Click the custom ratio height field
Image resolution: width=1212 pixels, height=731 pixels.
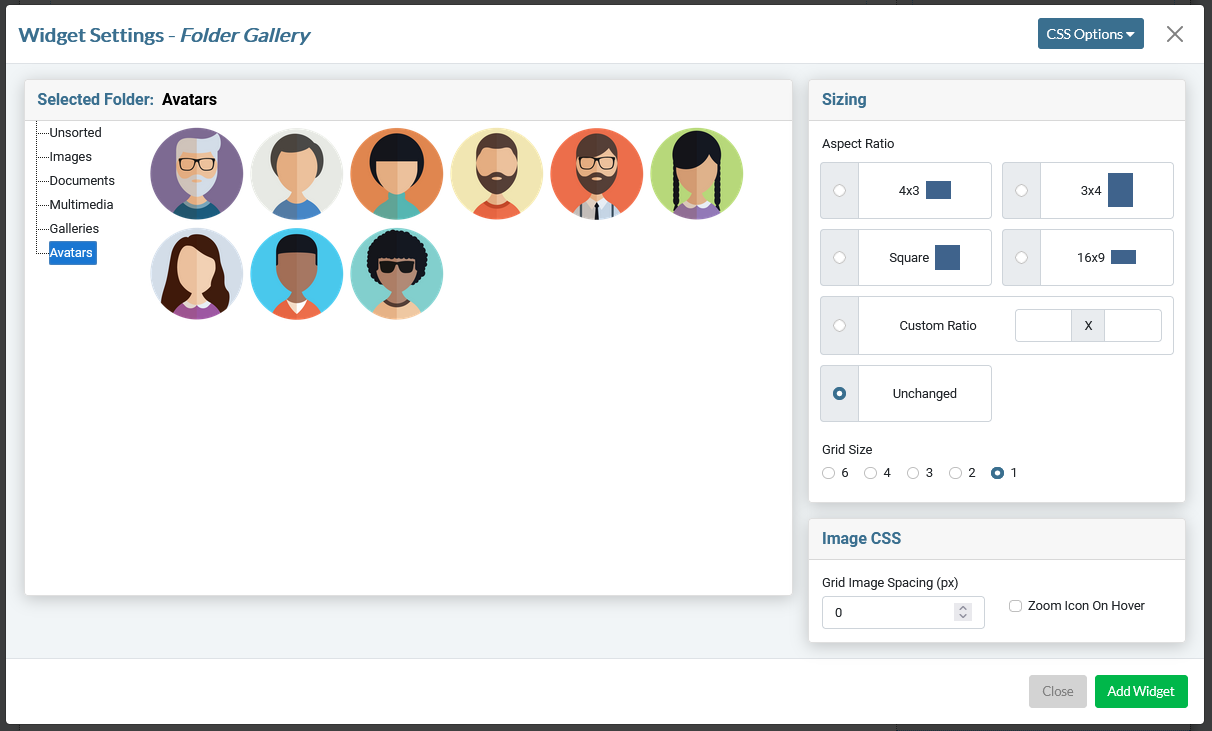pos(1133,326)
